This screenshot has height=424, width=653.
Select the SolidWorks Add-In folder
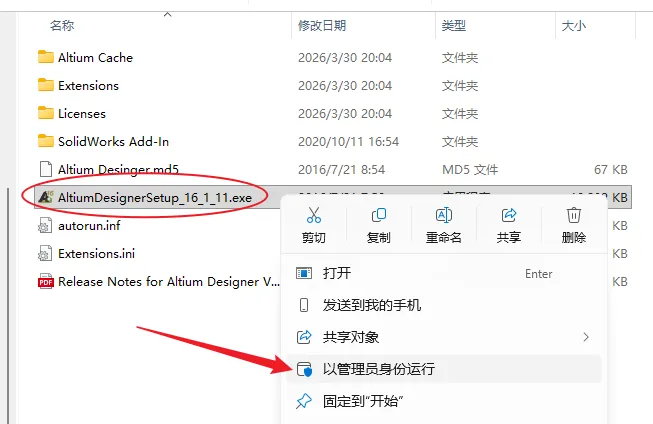click(x=113, y=142)
